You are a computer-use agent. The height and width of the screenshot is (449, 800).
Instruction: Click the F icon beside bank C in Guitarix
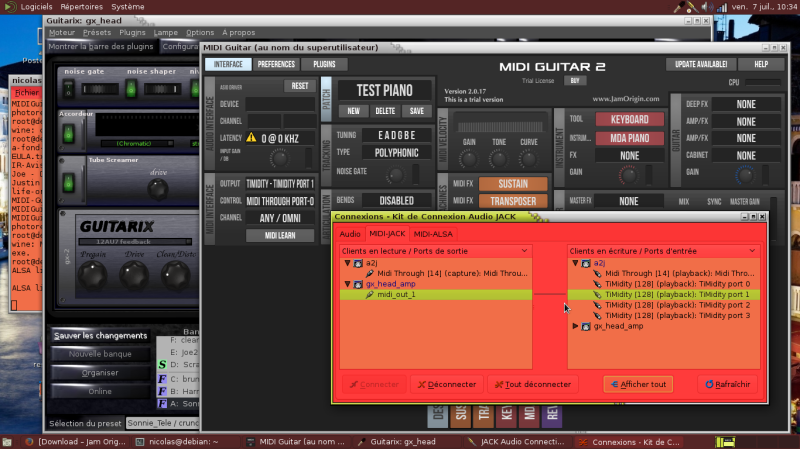click(162, 379)
